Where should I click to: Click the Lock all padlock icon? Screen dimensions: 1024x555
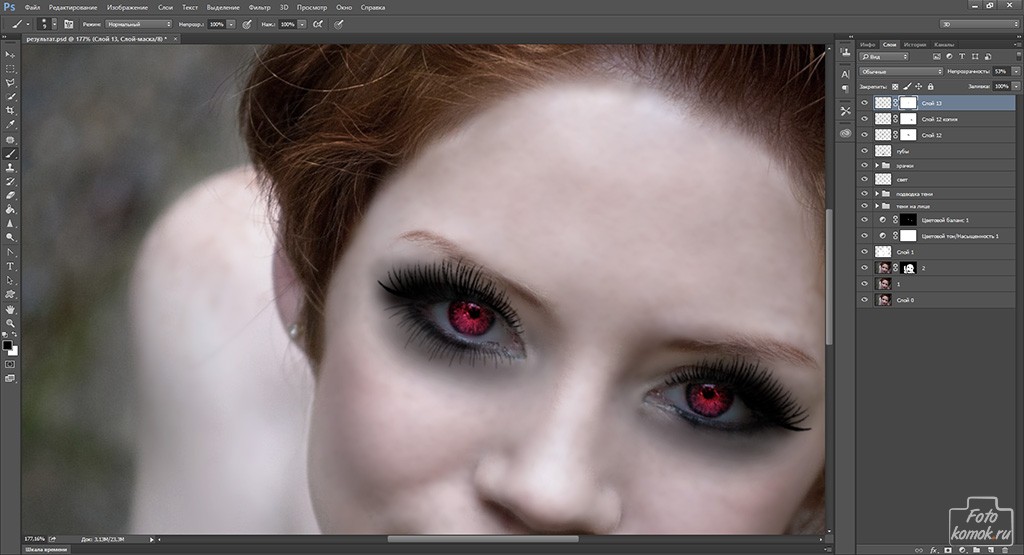(x=931, y=86)
